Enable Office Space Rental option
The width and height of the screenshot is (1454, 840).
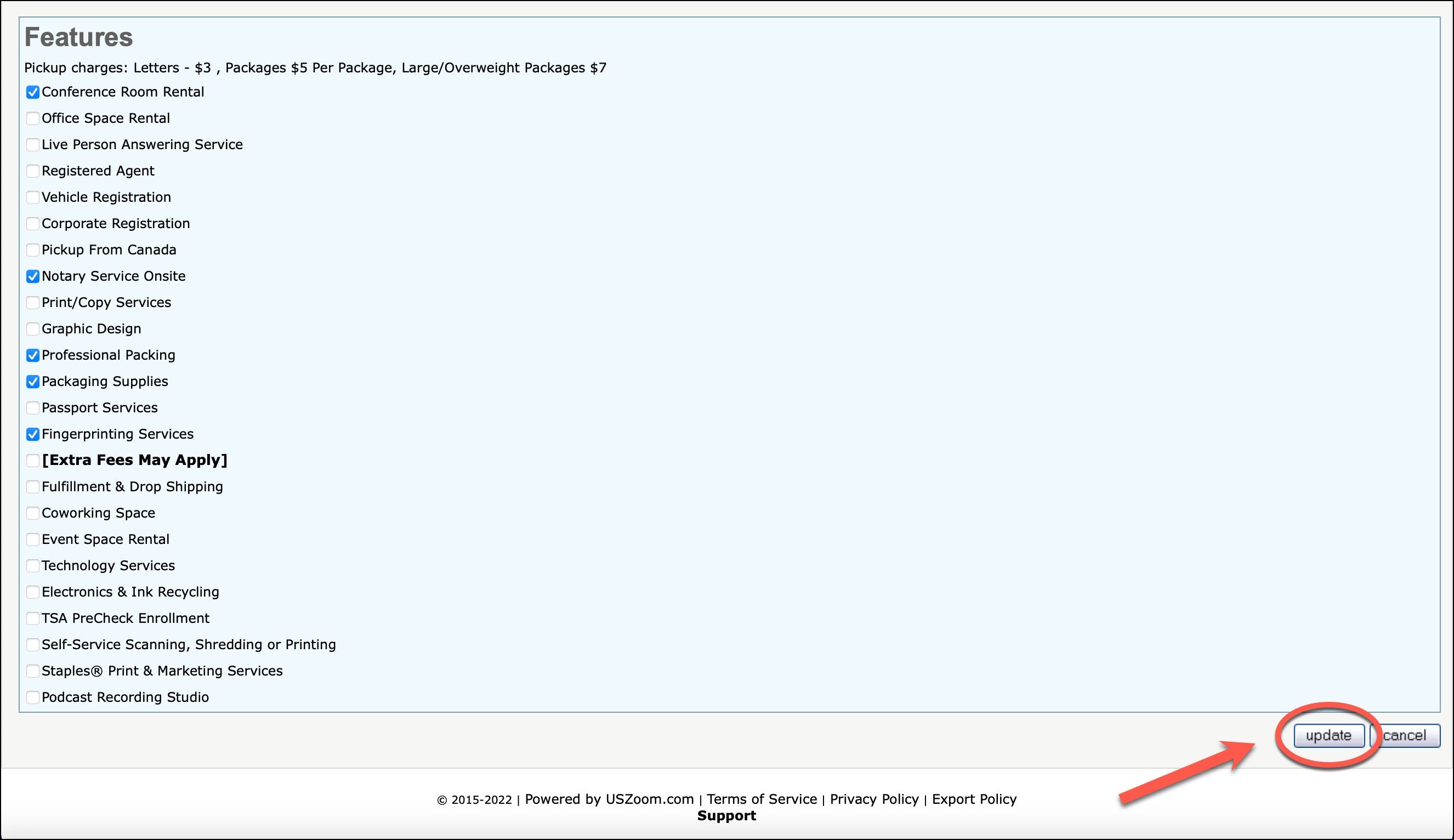33,118
